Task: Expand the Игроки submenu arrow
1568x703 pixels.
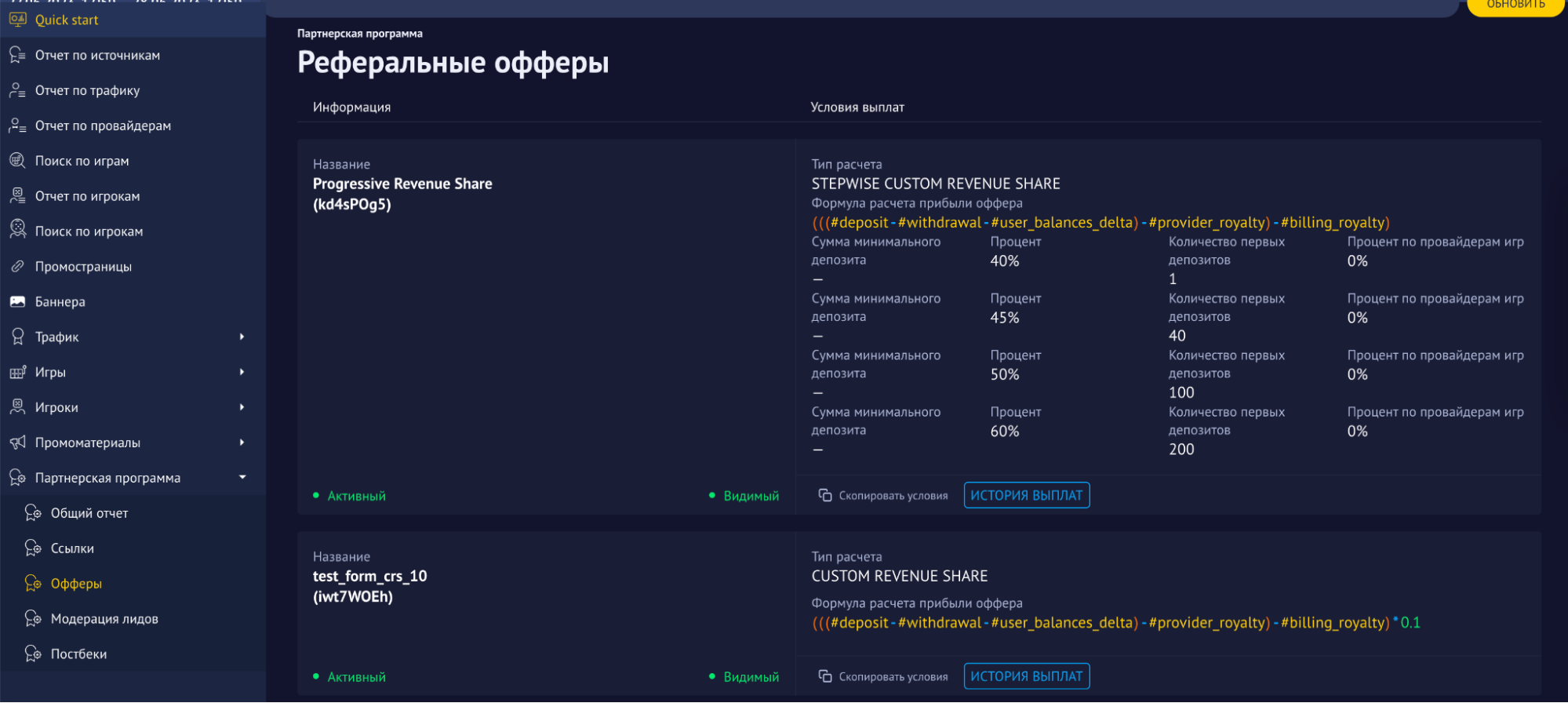Action: 242,407
